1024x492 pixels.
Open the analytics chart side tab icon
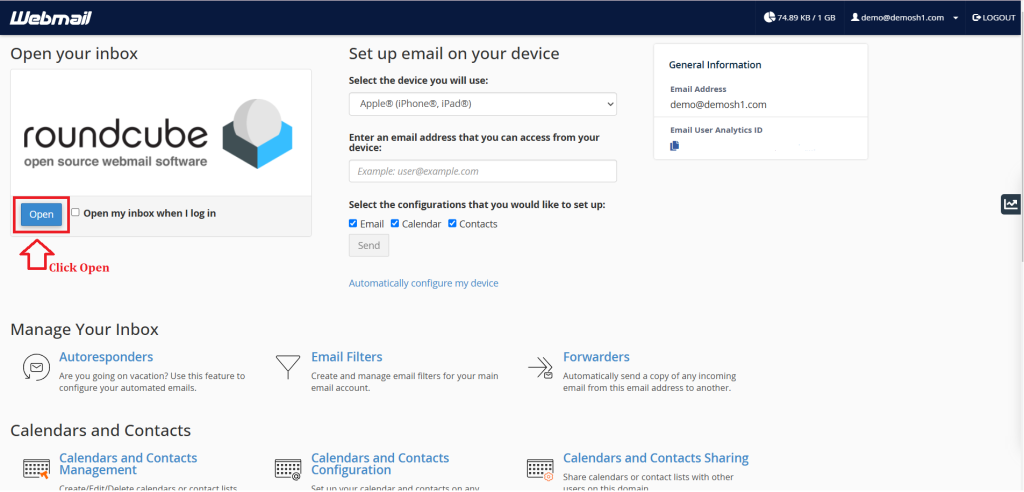(x=1011, y=204)
